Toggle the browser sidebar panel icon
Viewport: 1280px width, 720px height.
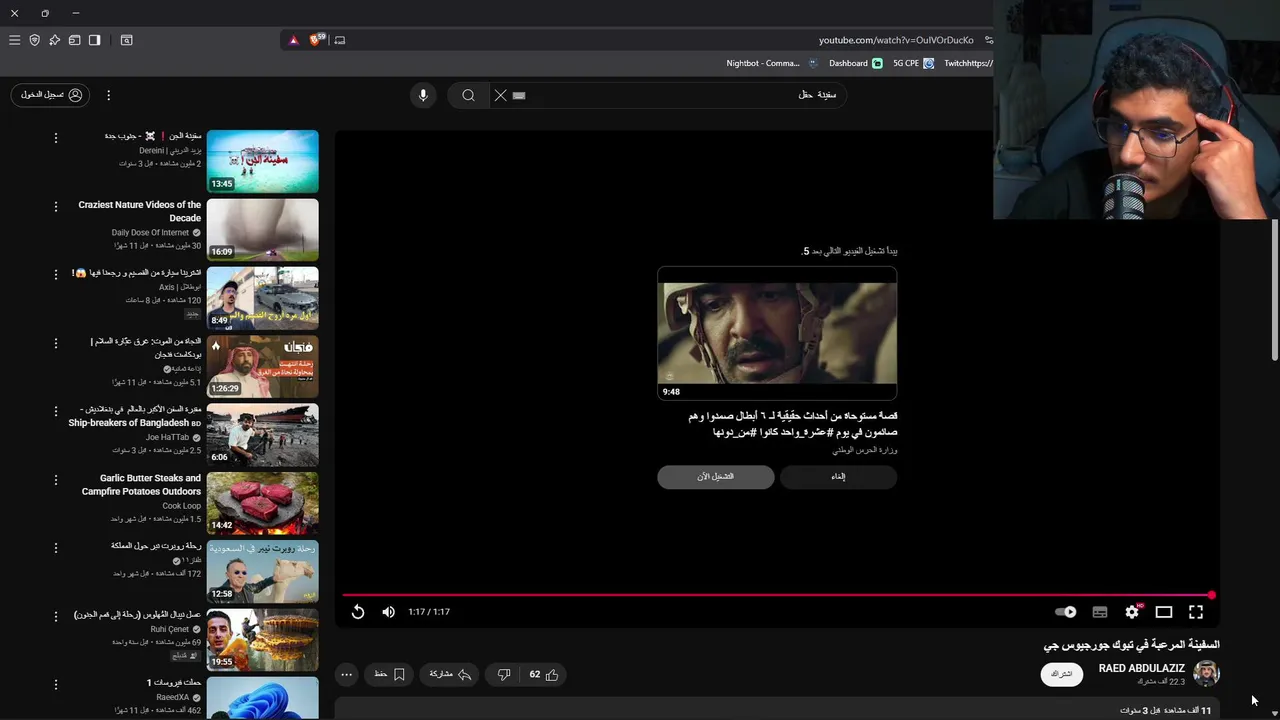tap(94, 40)
